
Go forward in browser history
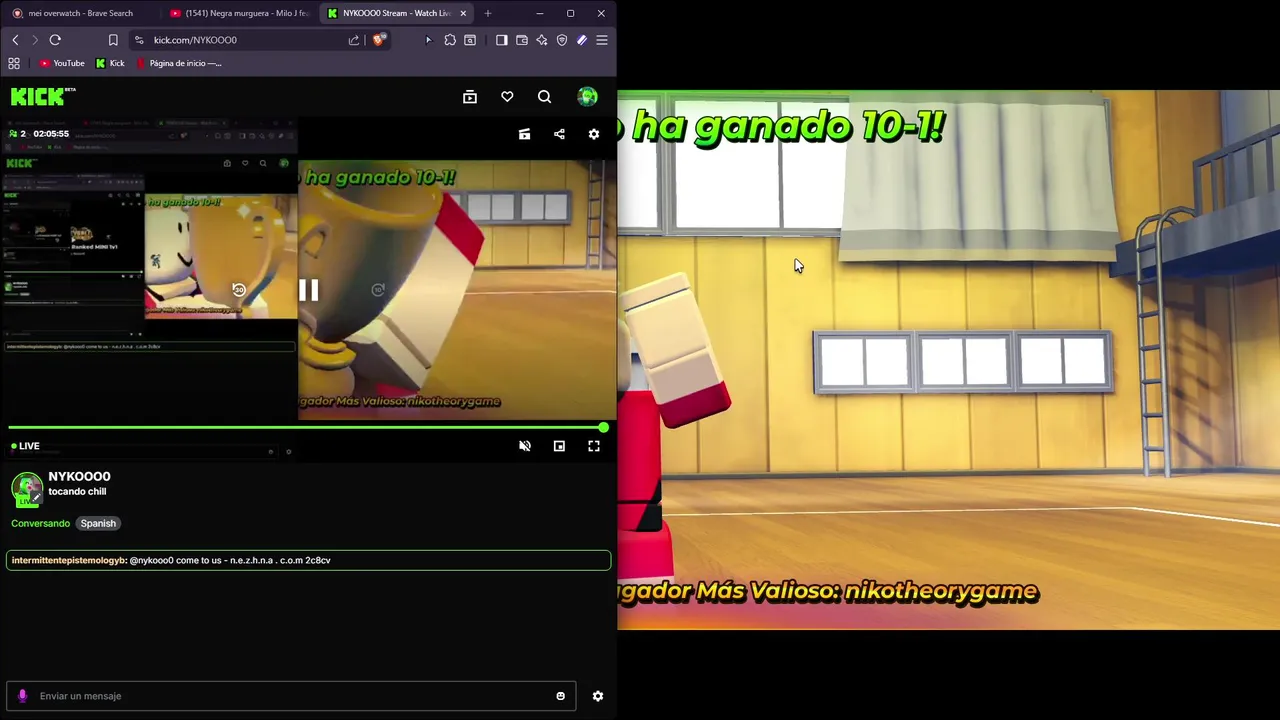[x=34, y=40]
